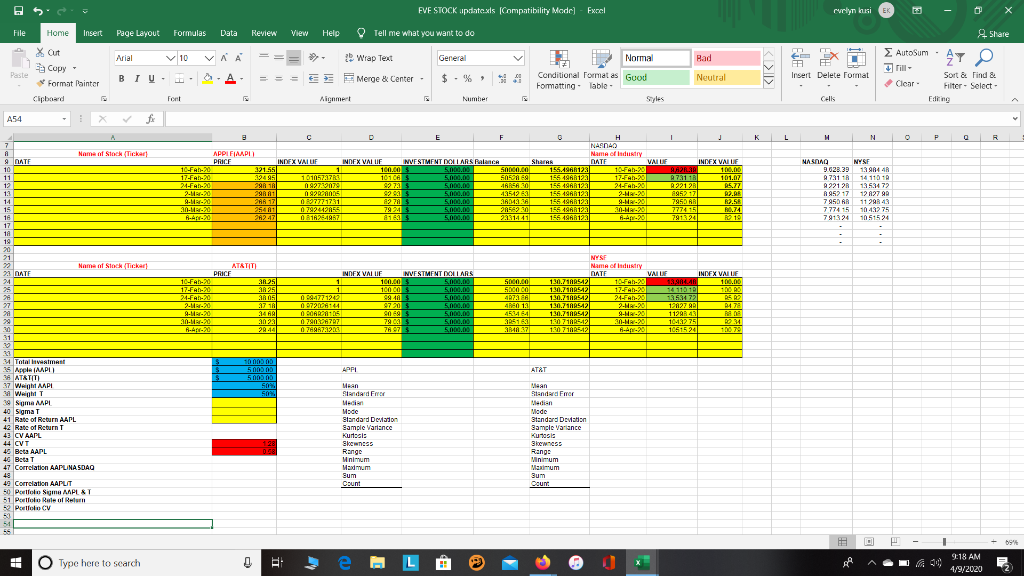This screenshot has height=576, width=1024.
Task: Apply the Font Color A icon
Action: (230, 79)
